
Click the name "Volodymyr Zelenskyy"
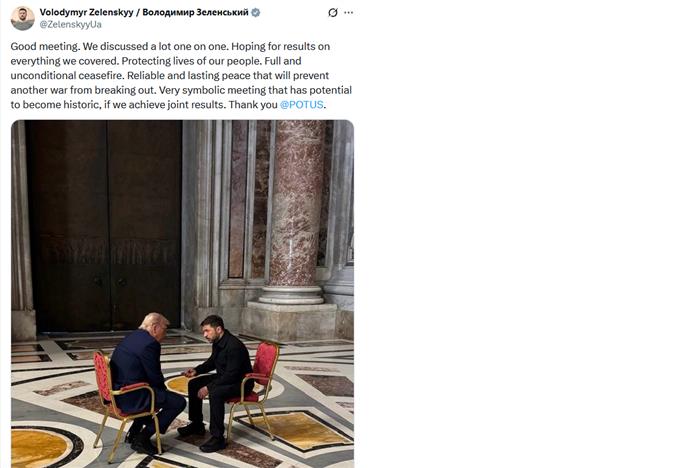pos(87,13)
